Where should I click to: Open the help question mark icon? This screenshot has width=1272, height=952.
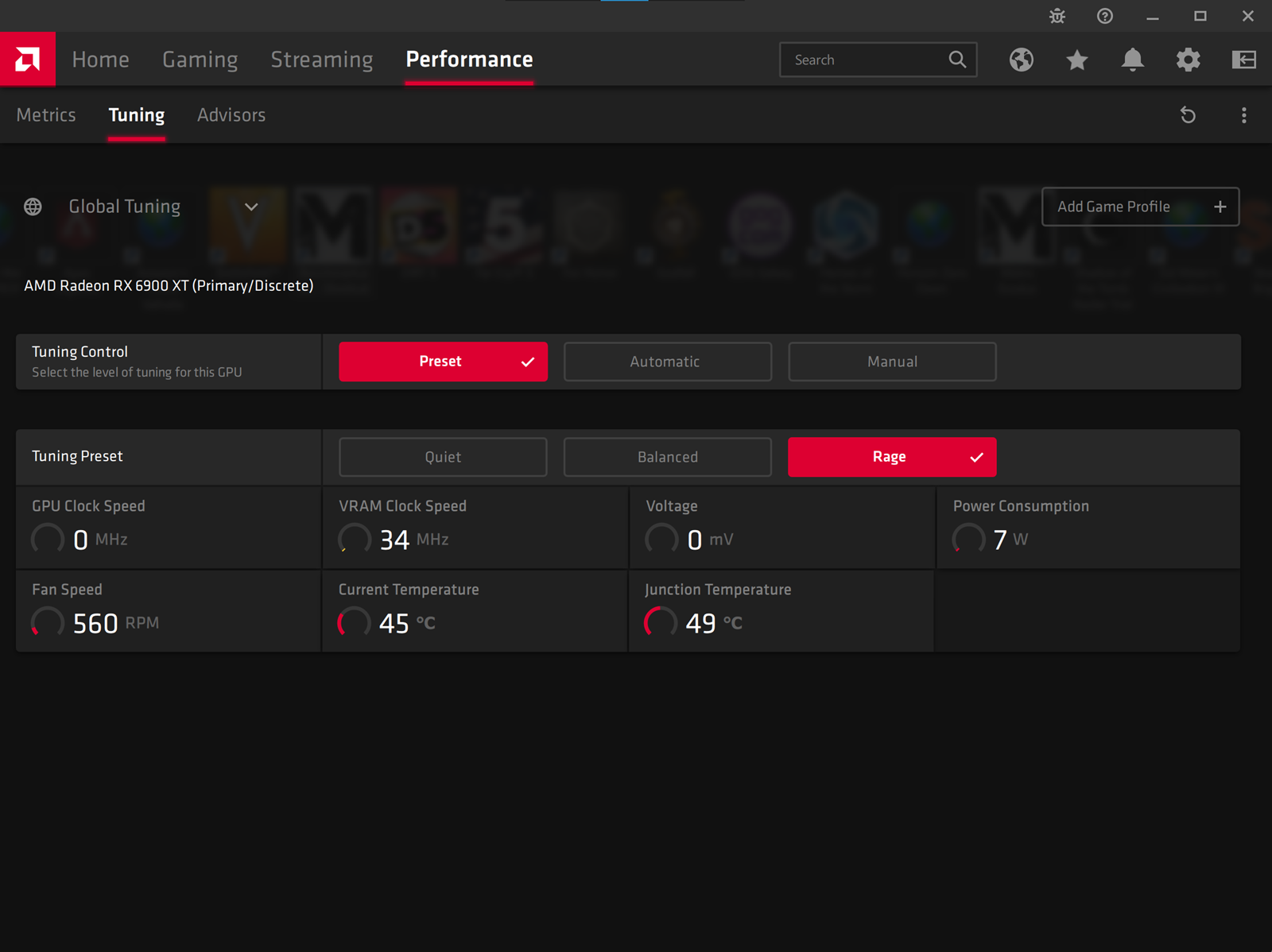tap(1105, 16)
